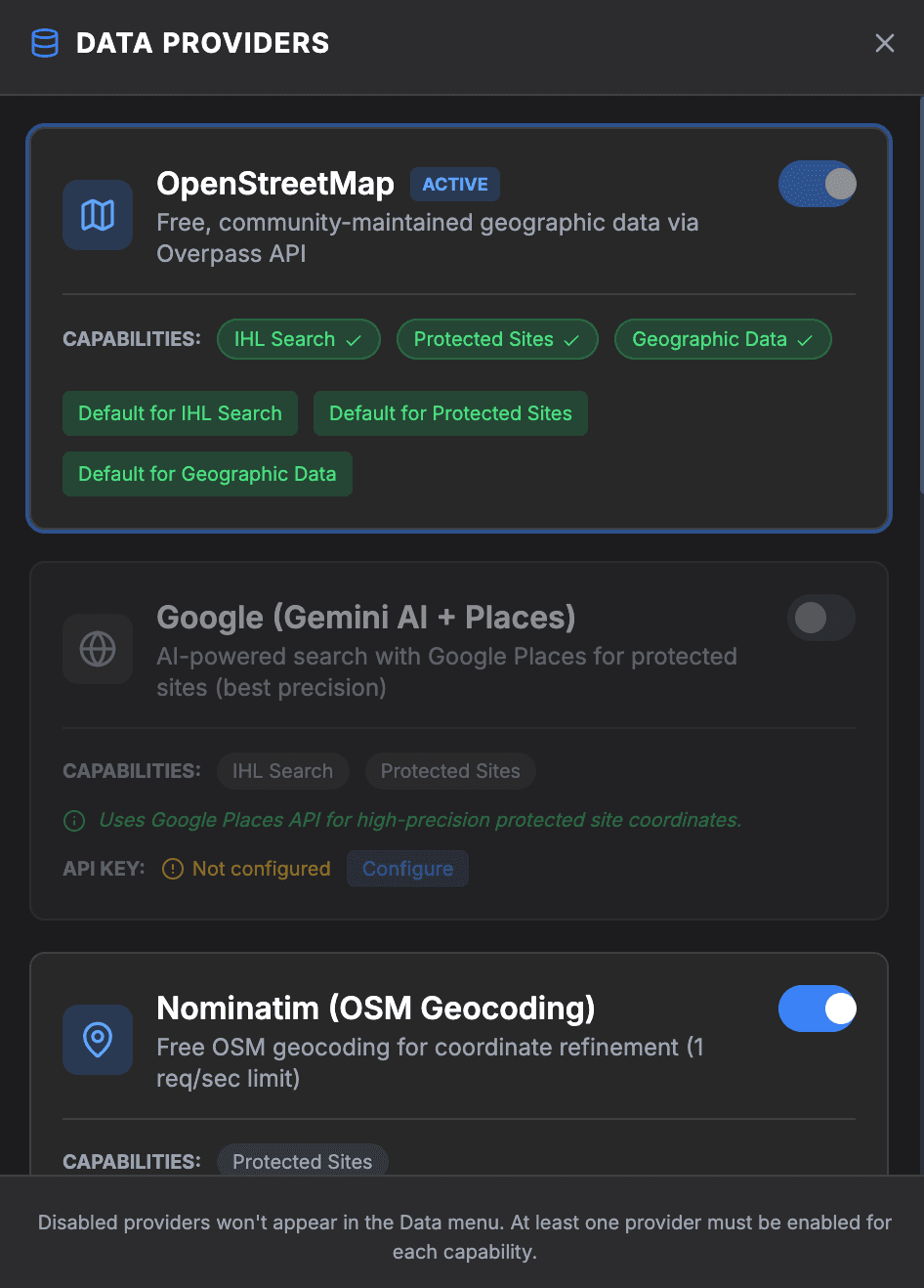Viewport: 924px width, 1288px height.
Task: Click the Google globe icon
Action: 98,649
